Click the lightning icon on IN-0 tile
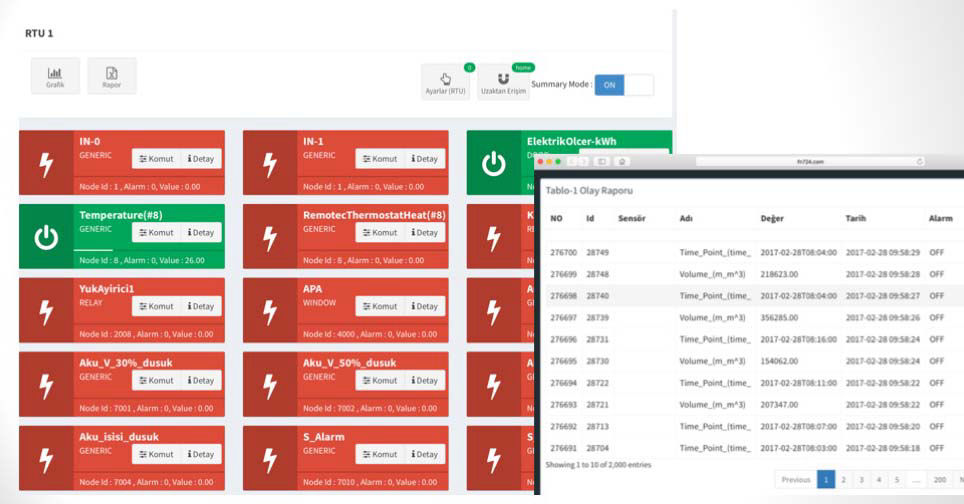Screen dimensions: 964x504 click(x=46, y=163)
